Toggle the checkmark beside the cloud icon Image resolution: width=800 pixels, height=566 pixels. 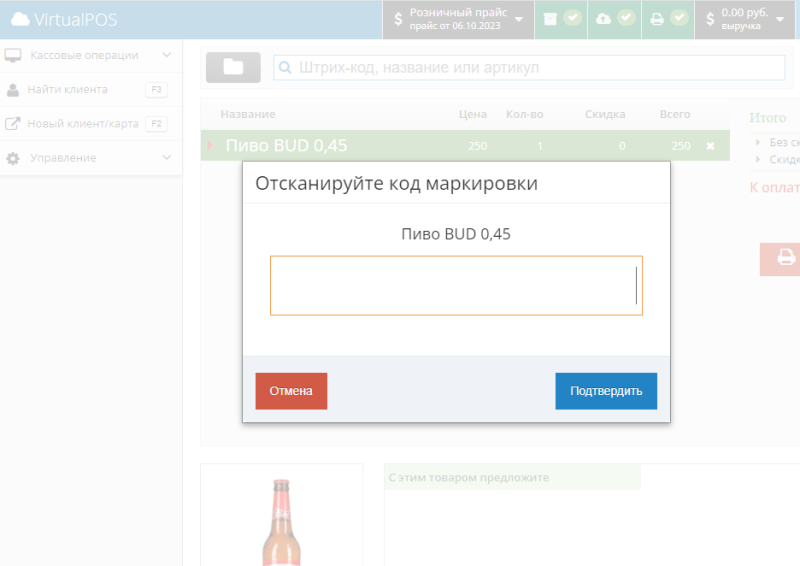[x=626, y=18]
